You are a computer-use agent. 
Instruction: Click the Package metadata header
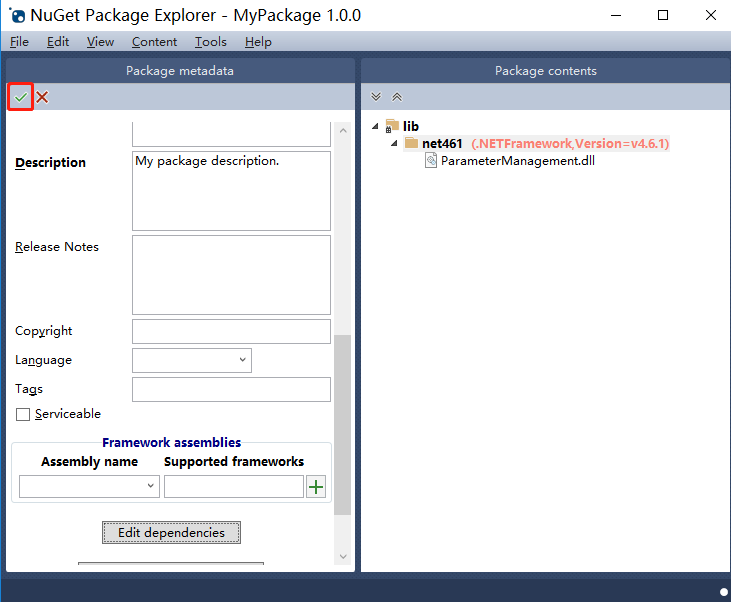point(180,71)
